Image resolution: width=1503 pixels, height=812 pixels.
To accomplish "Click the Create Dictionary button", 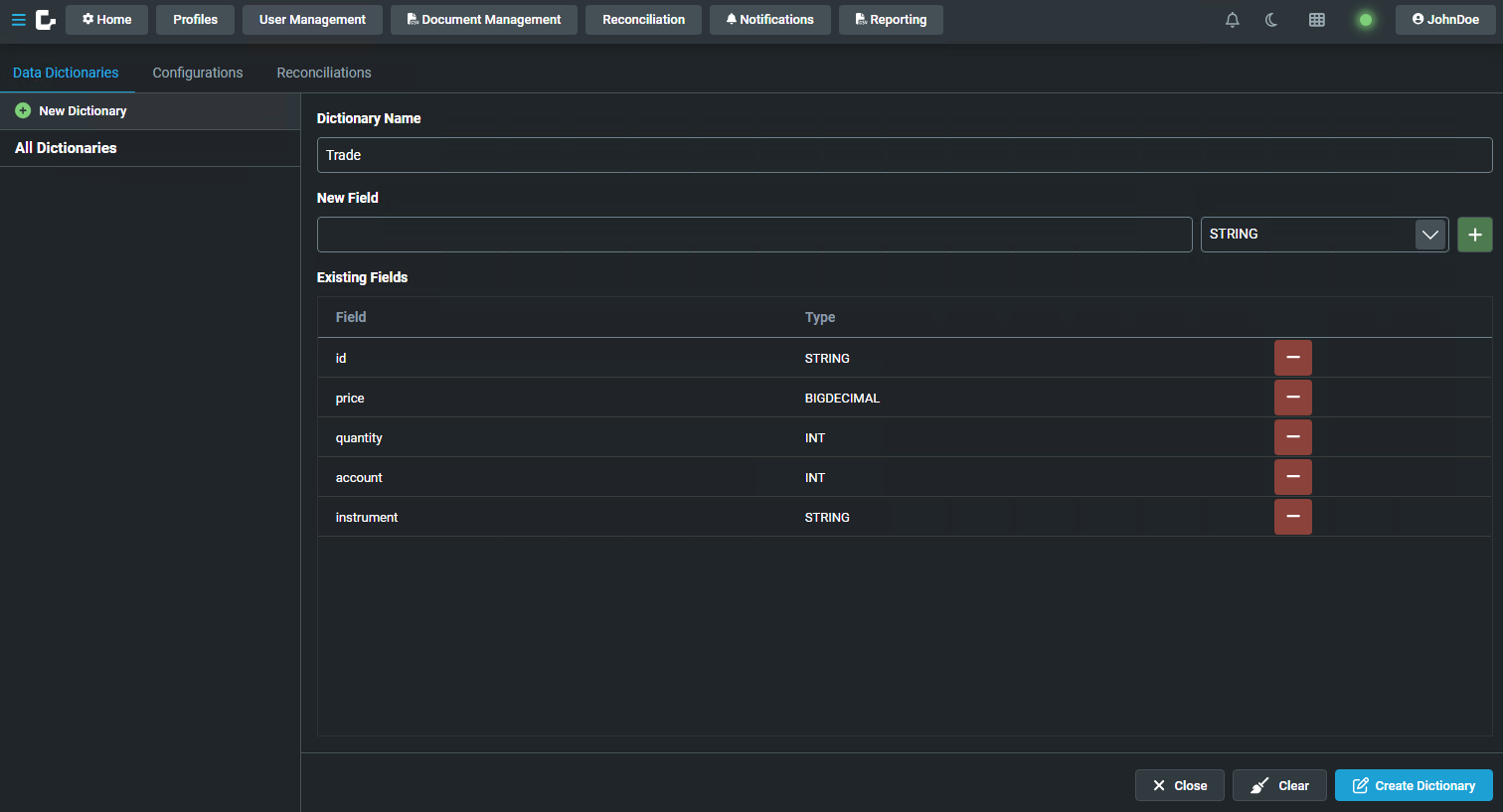I will pyautogui.click(x=1413, y=785).
